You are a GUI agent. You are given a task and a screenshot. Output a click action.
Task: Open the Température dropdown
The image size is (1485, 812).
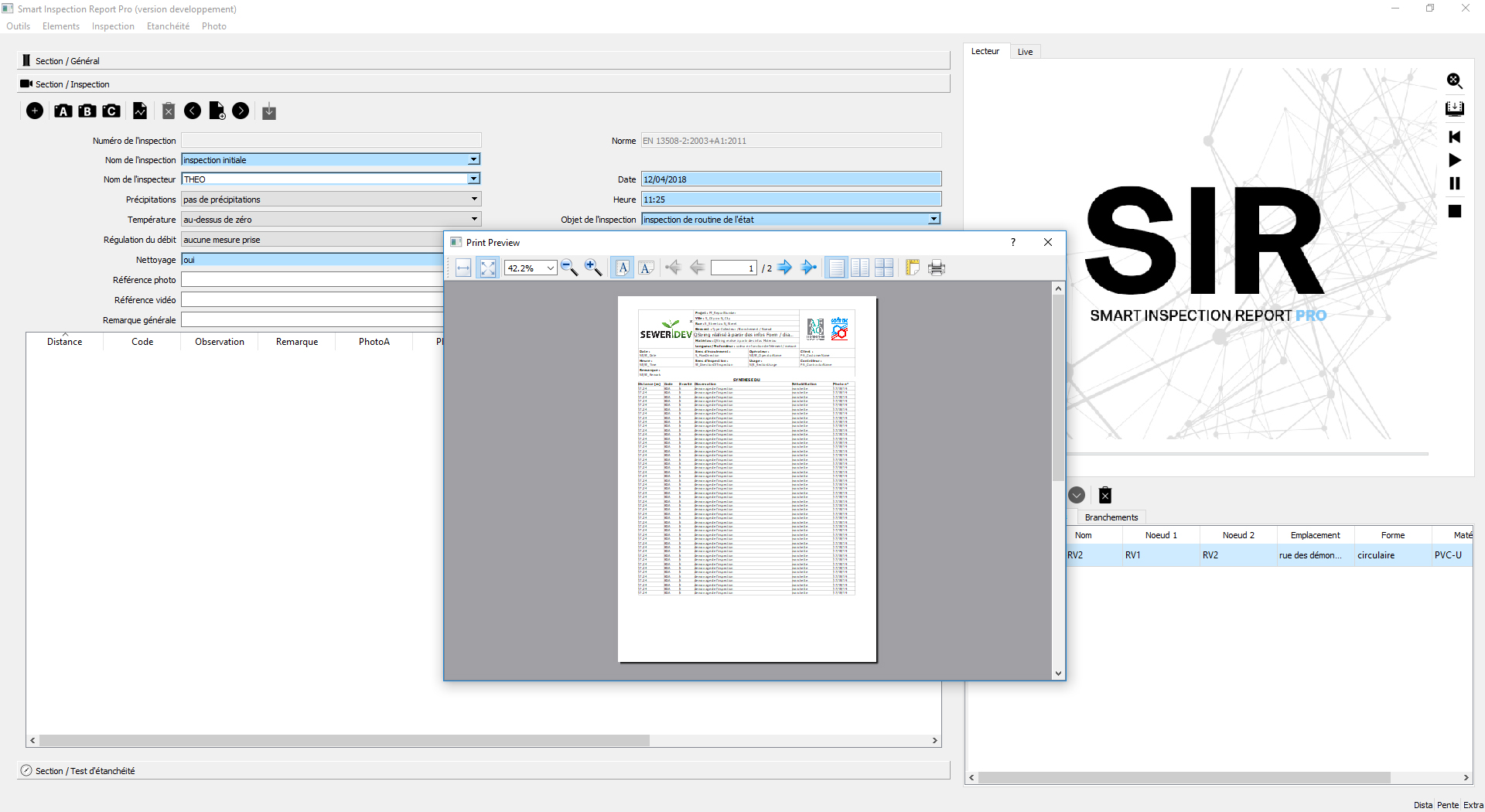click(x=474, y=220)
